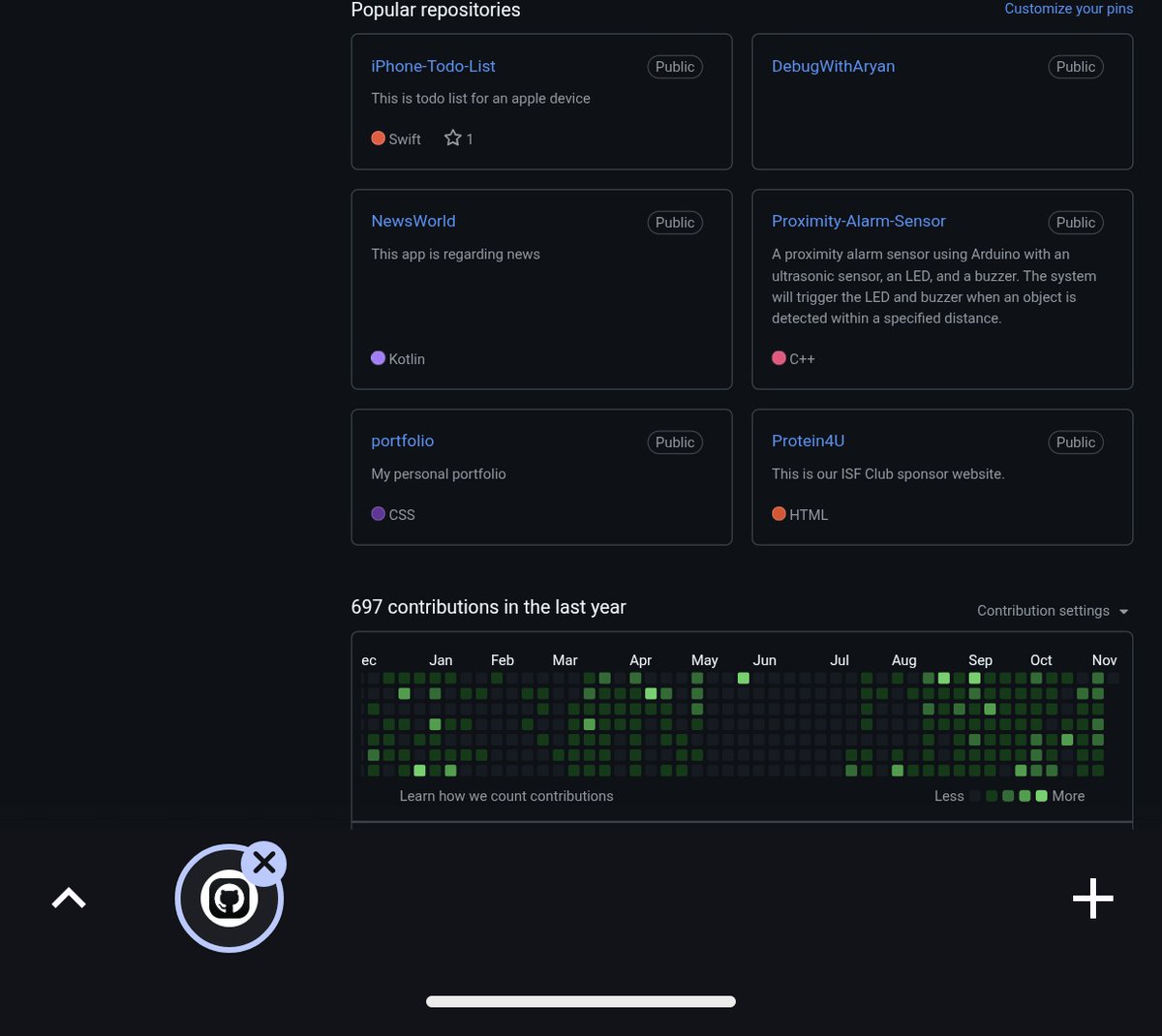Click the Public badge on NewsWorld
1162x1036 pixels.
(x=675, y=223)
